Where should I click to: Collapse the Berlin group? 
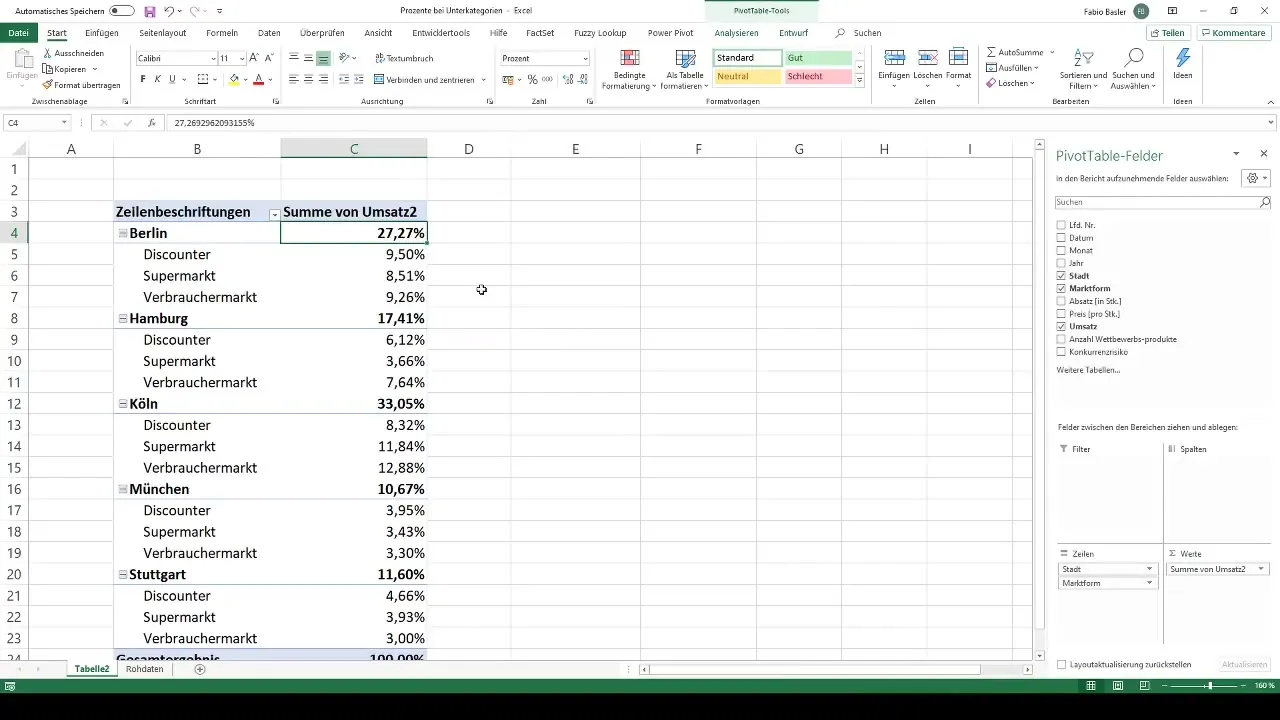pyautogui.click(x=122, y=233)
